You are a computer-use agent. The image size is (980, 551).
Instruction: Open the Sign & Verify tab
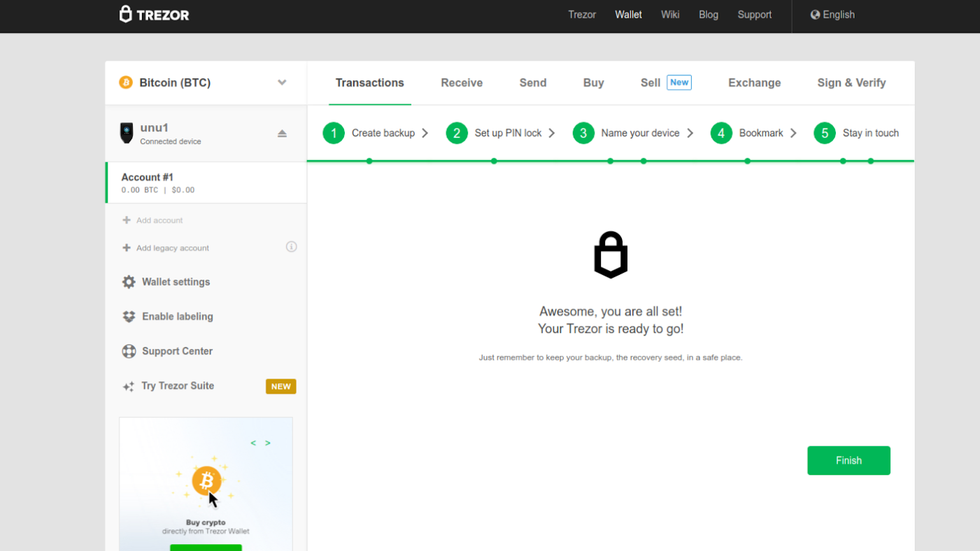(x=851, y=83)
